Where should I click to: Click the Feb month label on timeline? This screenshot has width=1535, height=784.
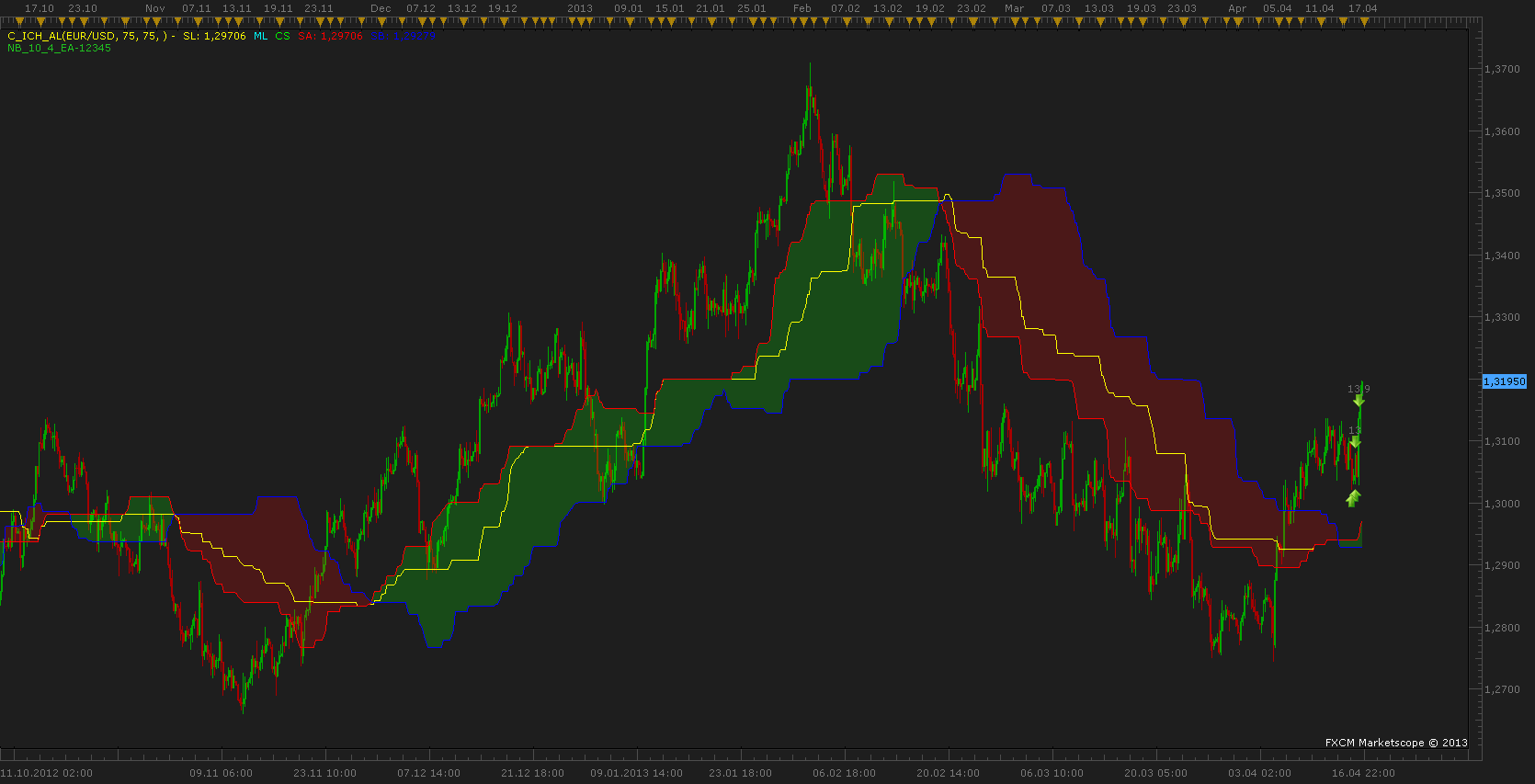pos(802,8)
